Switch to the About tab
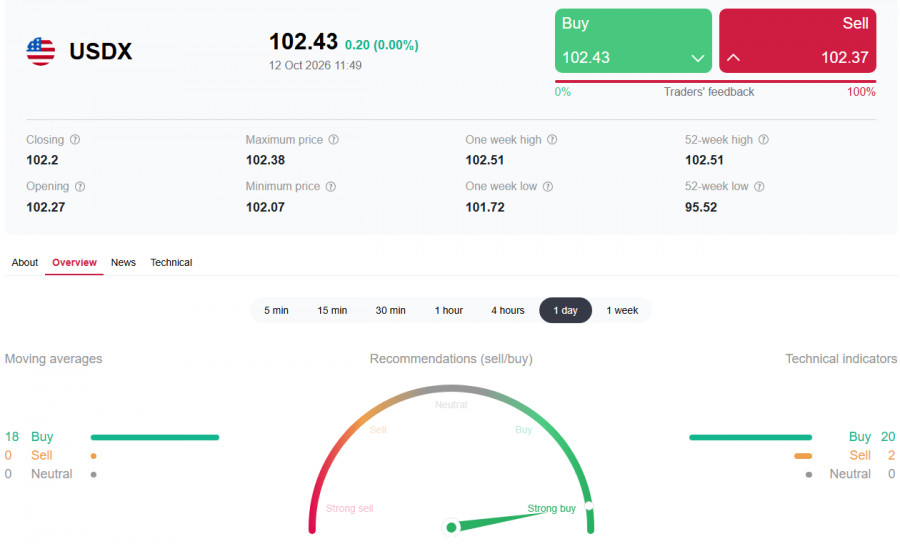Screen dimensions: 900x544 [x=25, y=262]
